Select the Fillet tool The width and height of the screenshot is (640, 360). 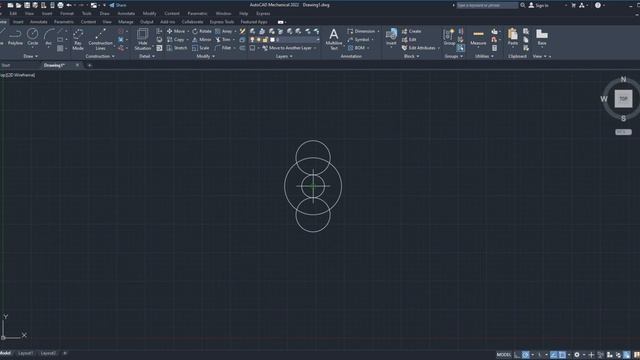223,48
